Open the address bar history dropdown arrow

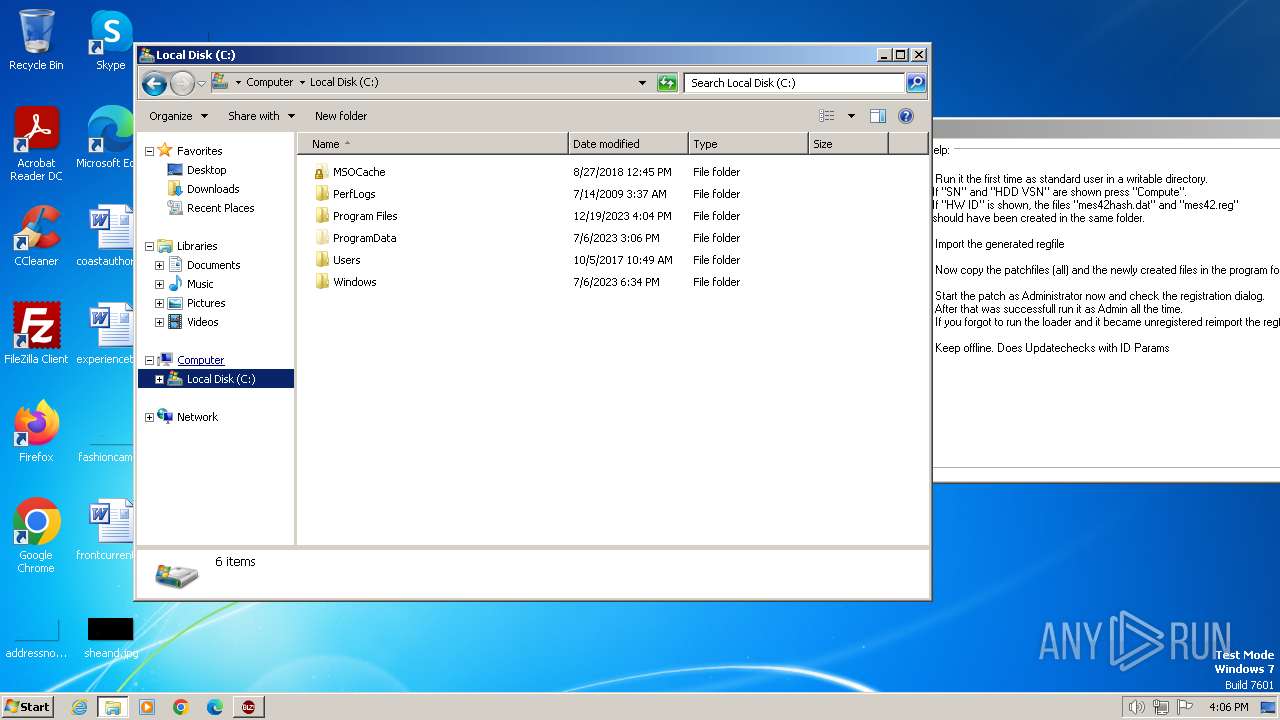coord(642,83)
